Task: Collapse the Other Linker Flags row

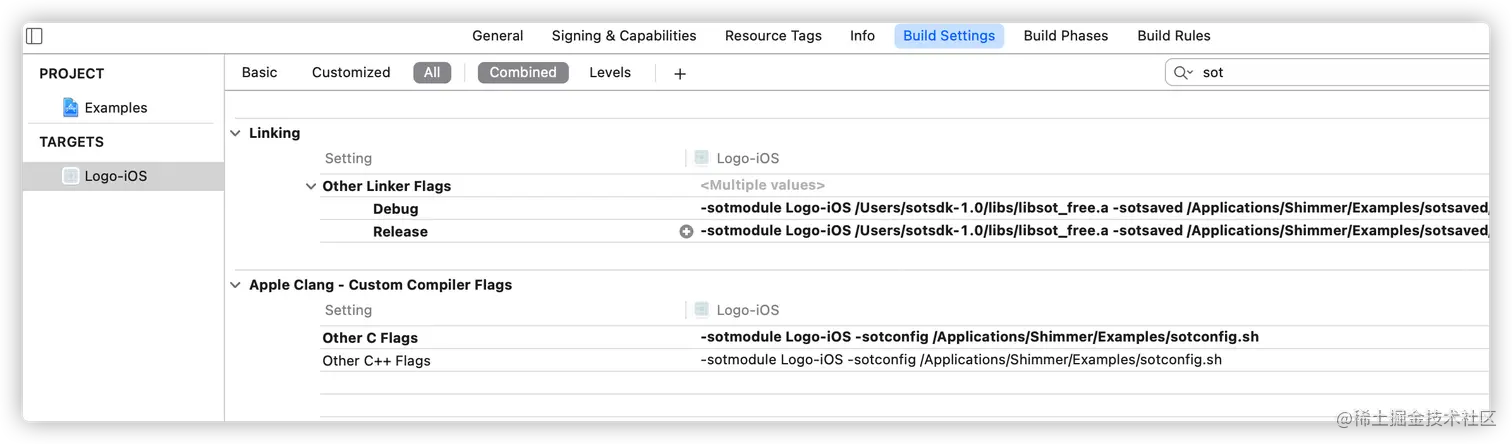Action: click(311, 186)
